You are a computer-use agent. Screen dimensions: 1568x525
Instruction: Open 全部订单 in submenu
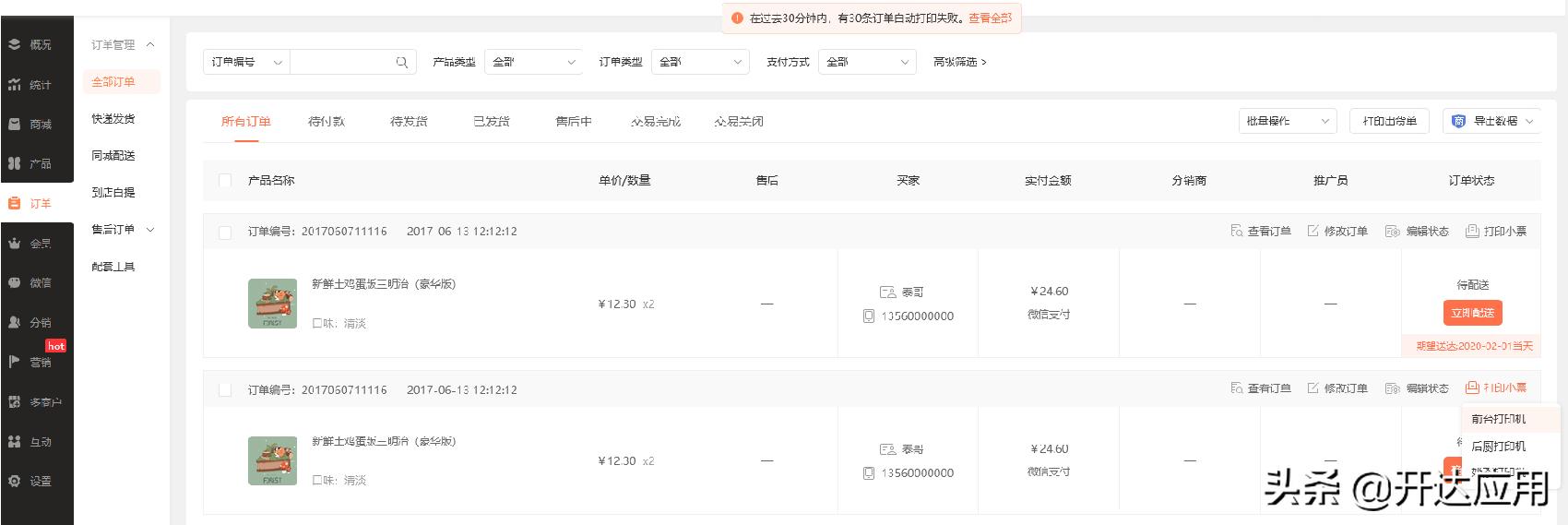click(122, 81)
